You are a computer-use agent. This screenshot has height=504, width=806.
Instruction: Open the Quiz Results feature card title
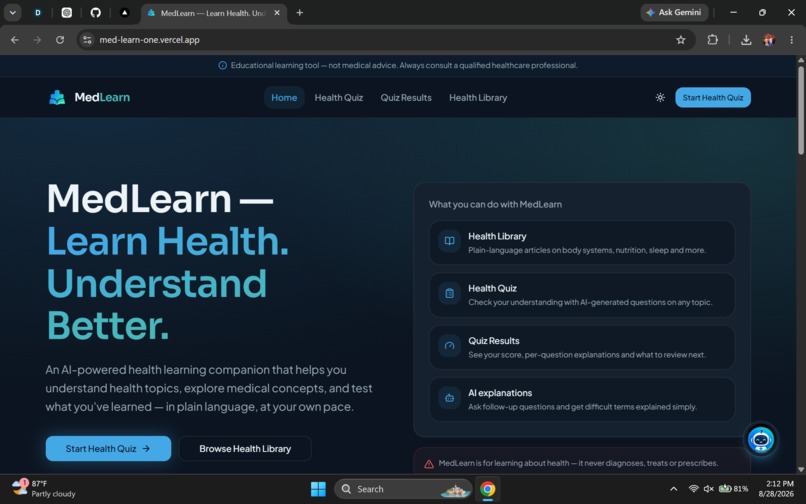coord(493,340)
